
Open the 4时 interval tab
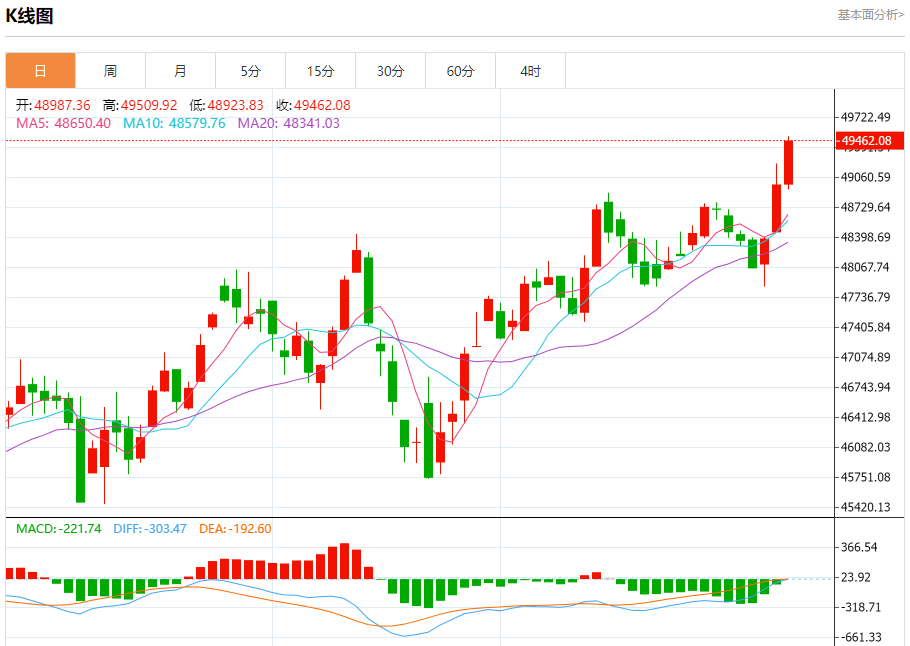coord(530,71)
